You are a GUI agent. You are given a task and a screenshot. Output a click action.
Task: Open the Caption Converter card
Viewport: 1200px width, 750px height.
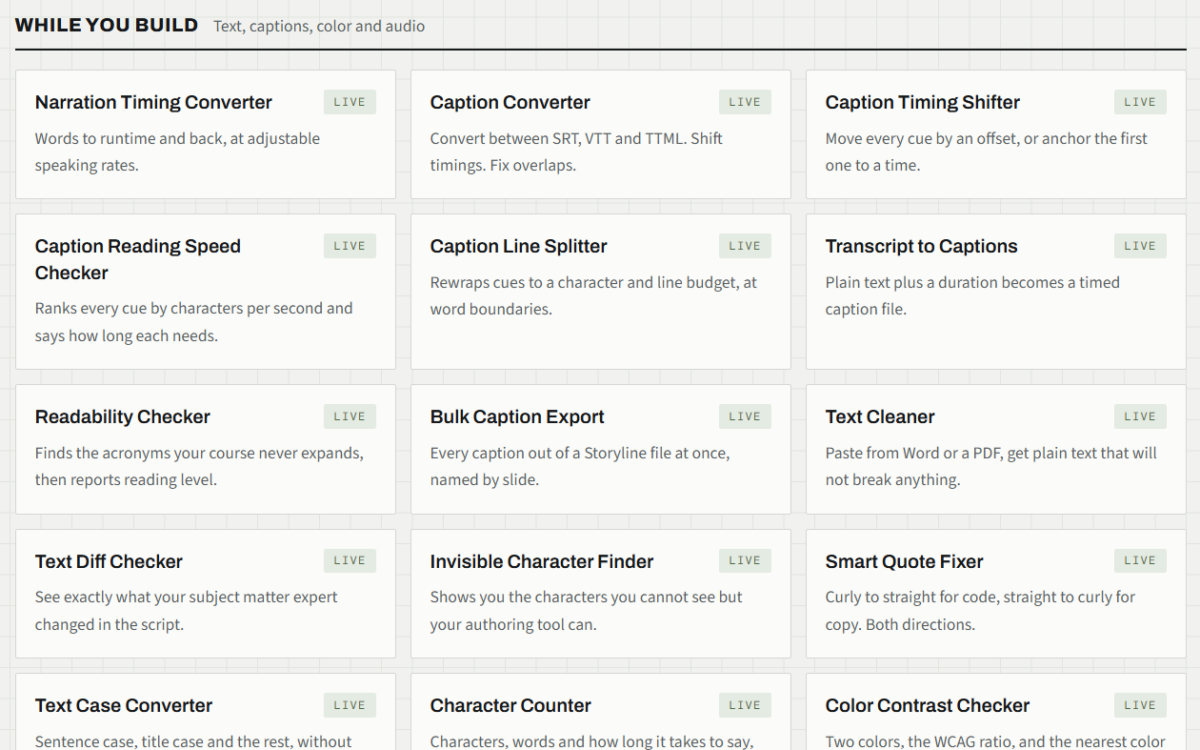601,134
